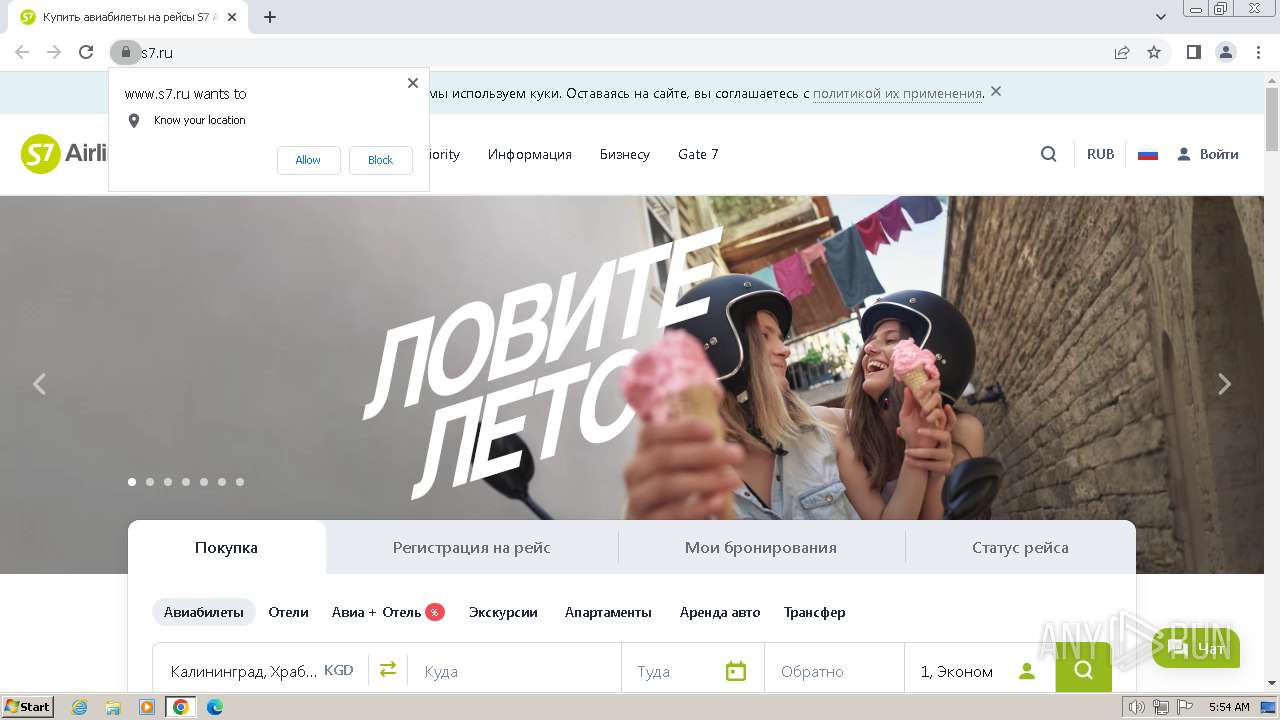Expand the tab search chevron
This screenshot has height=720, width=1280.
point(1161,17)
